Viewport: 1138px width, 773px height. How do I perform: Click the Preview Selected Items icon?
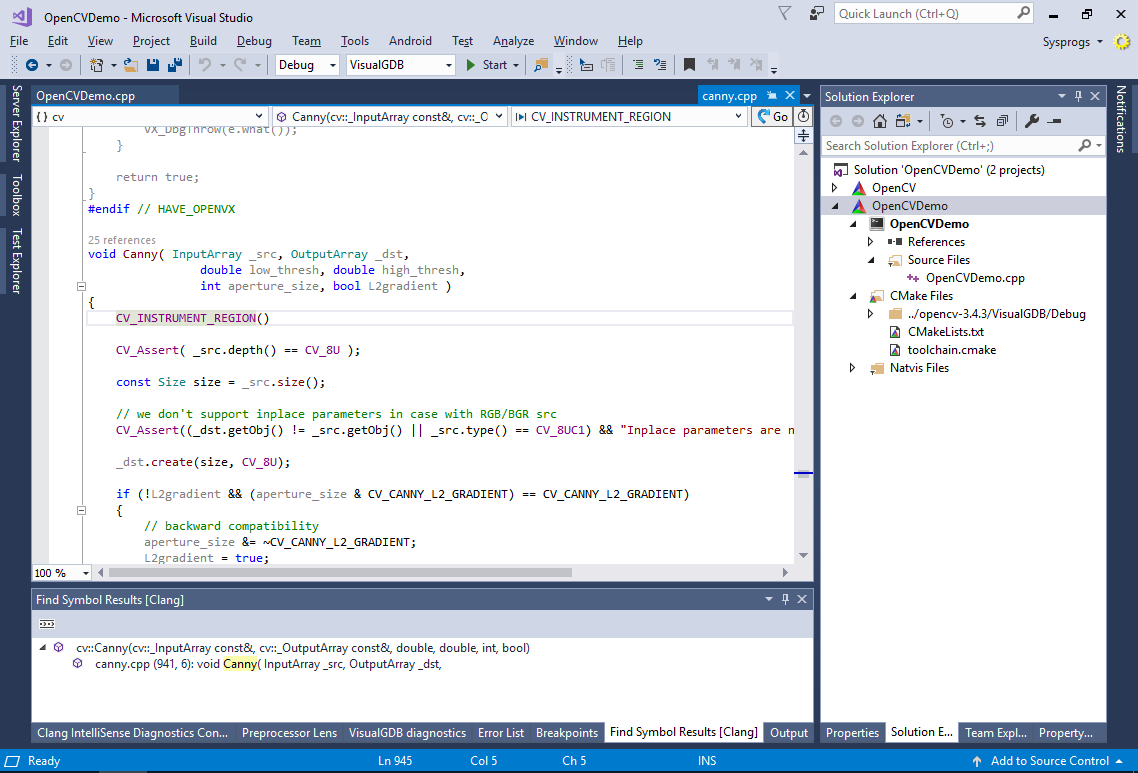click(1055, 121)
